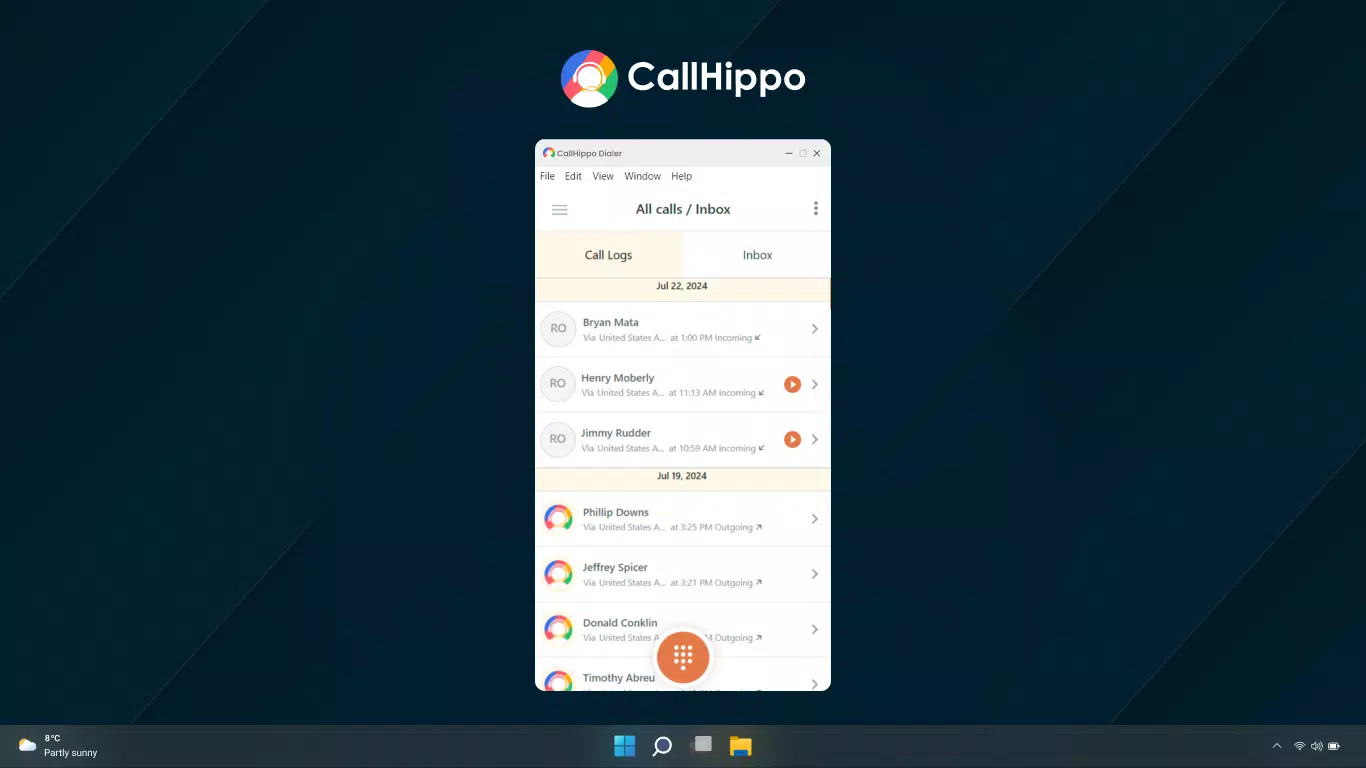1366x768 pixels.
Task: Open the Window menu
Action: point(642,176)
